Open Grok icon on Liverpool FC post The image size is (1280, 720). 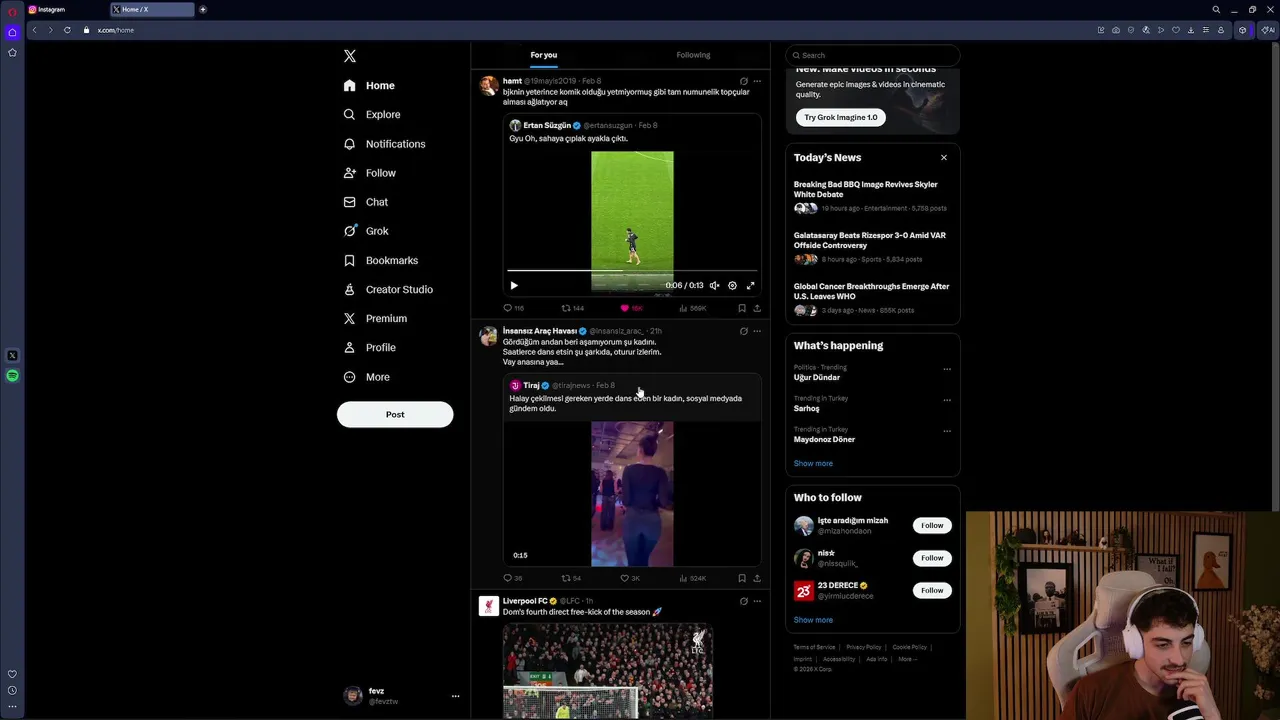pos(743,601)
